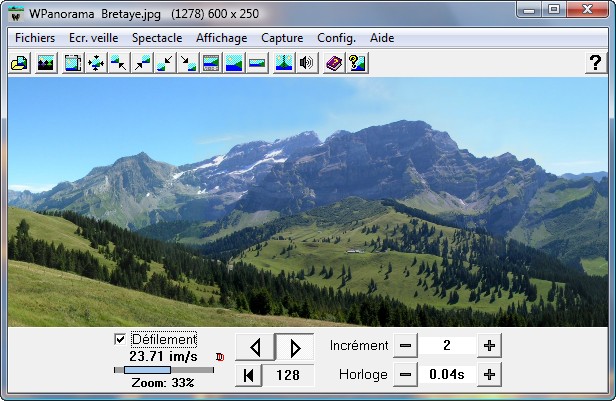Move window to top-left corner icon
The image size is (616, 401).
point(119,63)
